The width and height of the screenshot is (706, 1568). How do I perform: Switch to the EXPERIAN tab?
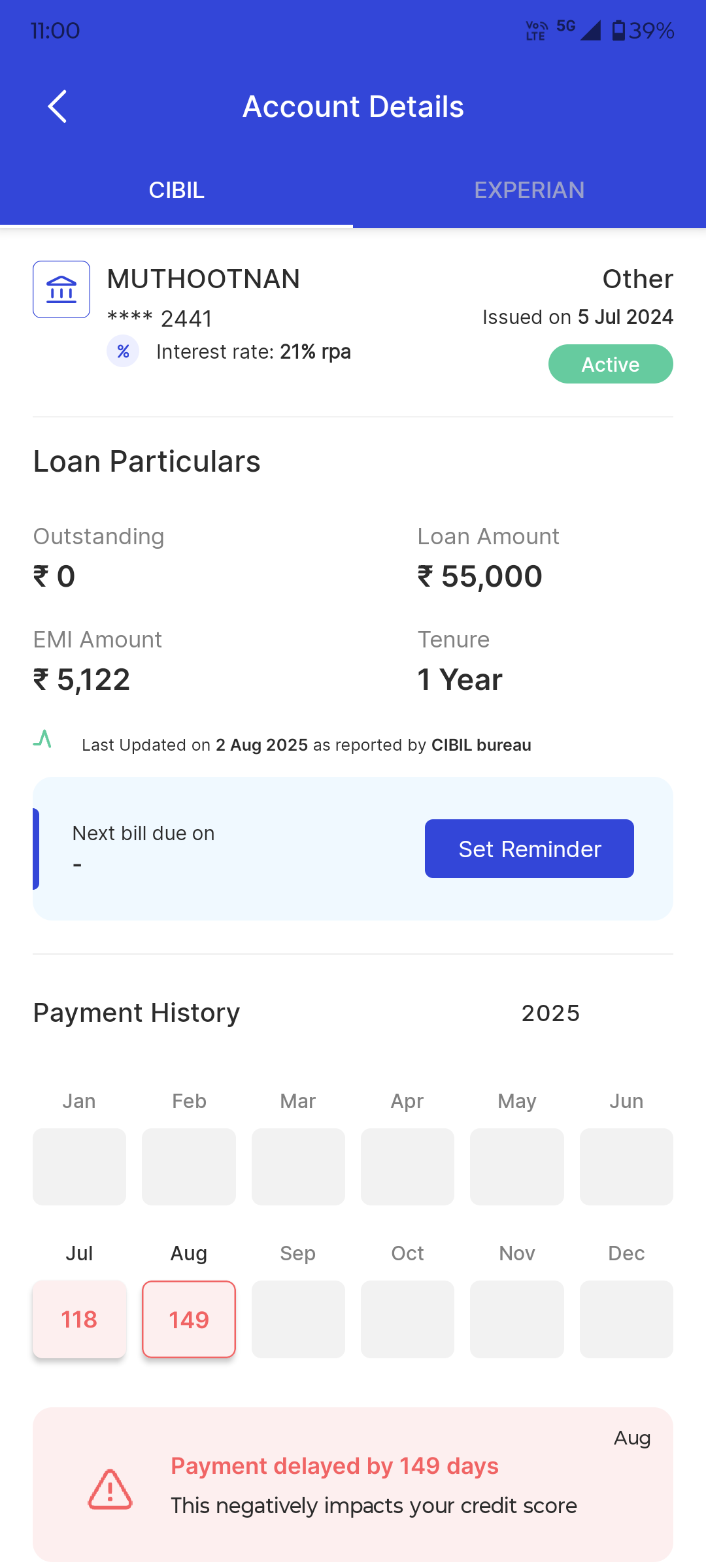coord(529,190)
